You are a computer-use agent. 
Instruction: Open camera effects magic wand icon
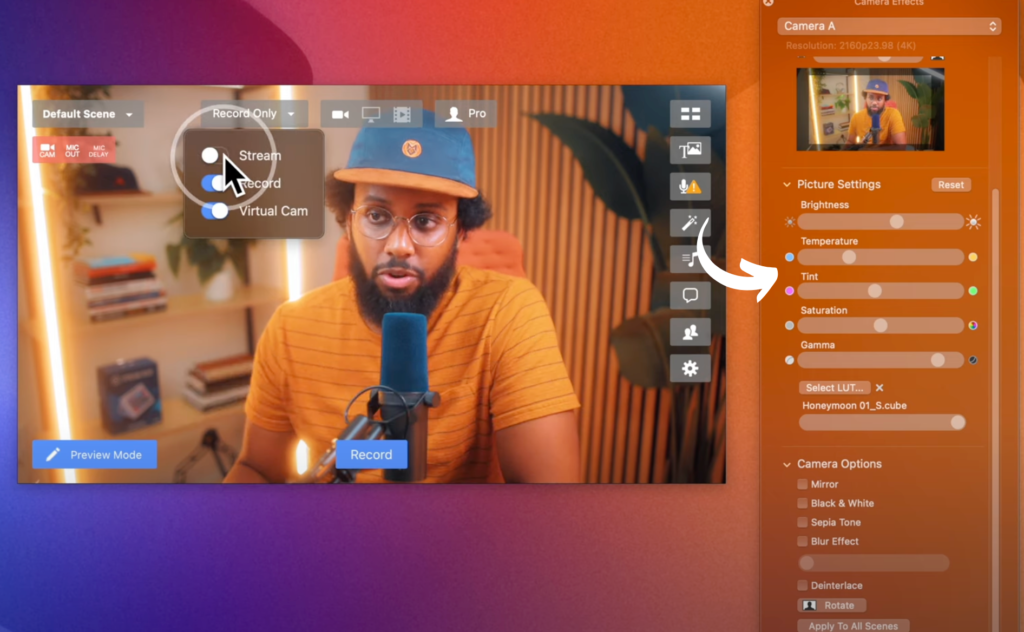tap(690, 223)
